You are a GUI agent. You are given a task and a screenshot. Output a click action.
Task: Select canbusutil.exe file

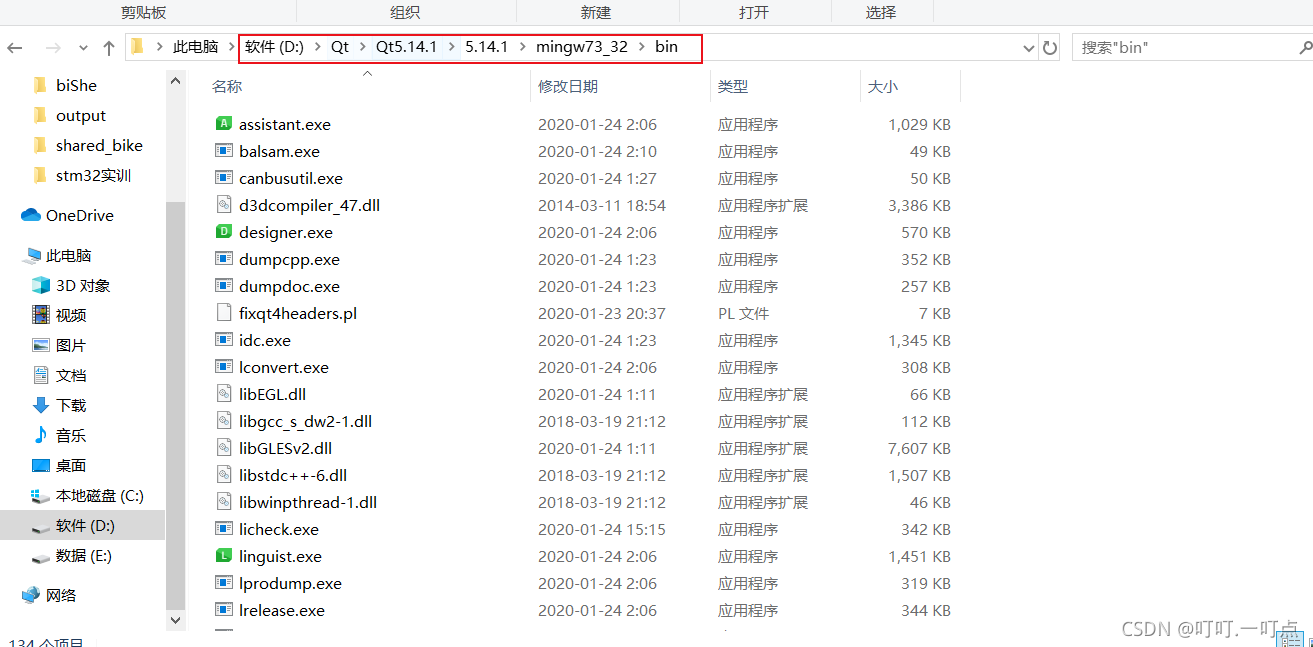click(x=291, y=178)
